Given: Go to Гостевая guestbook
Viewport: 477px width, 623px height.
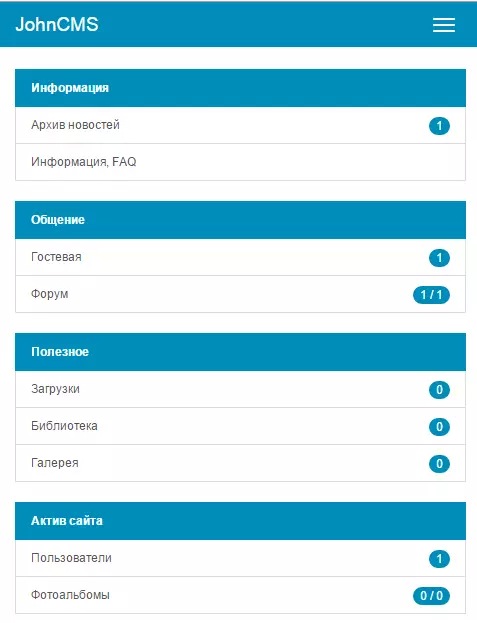Looking at the screenshot, I should coord(240,257).
